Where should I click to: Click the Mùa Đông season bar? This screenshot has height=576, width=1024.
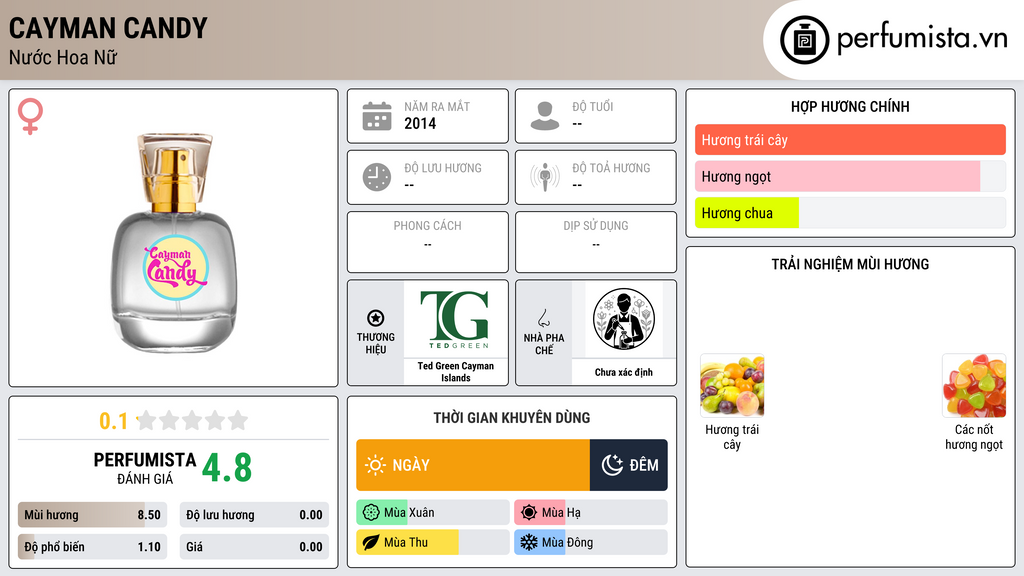pyautogui.click(x=591, y=543)
